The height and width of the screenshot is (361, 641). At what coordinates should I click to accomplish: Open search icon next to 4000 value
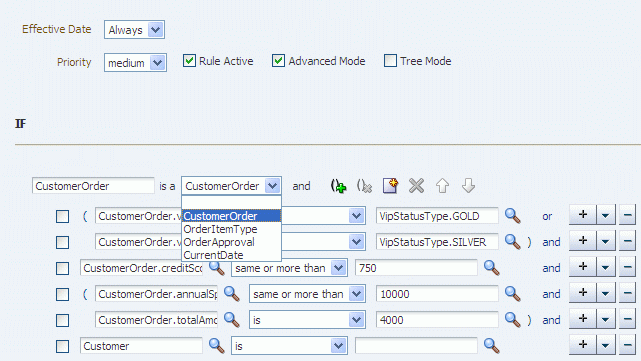[x=513, y=320]
